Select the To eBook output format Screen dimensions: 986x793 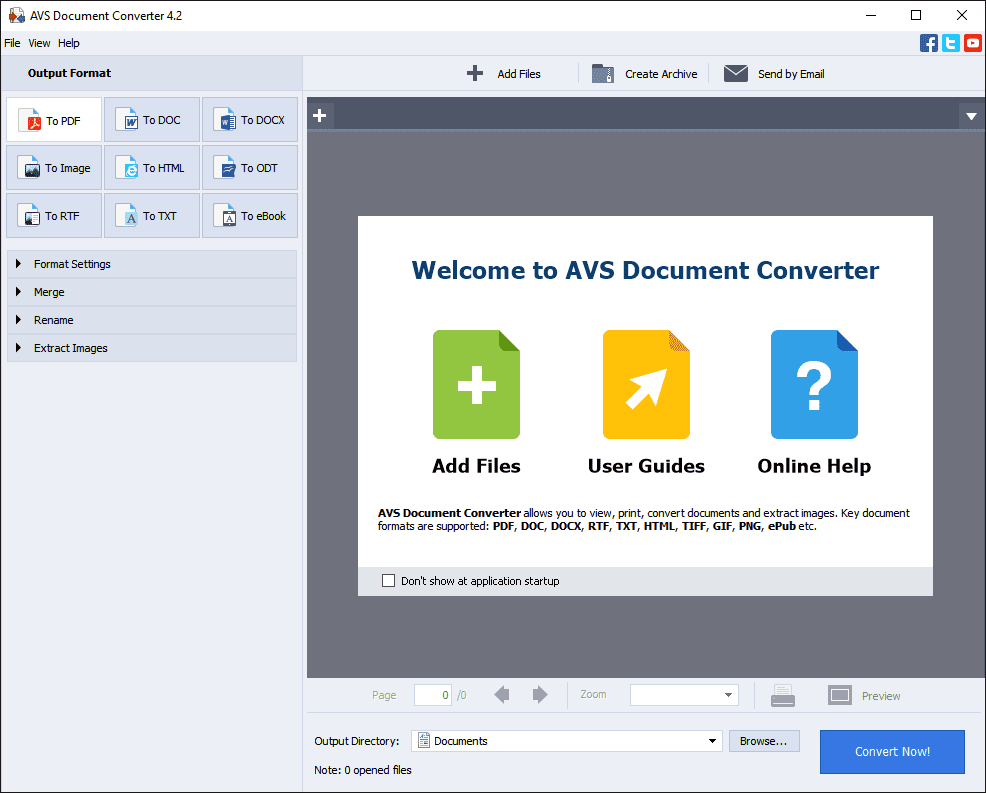pos(250,216)
